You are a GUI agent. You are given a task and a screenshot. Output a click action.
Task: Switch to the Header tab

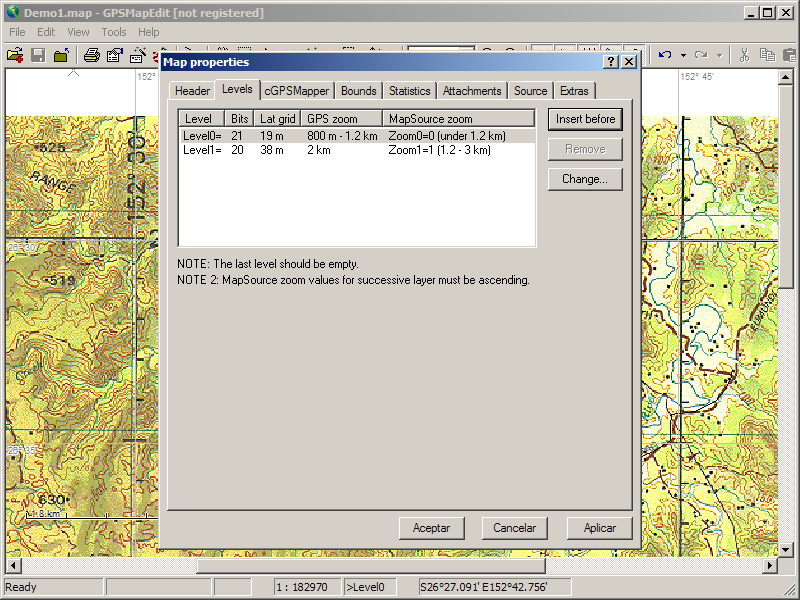[x=192, y=91]
